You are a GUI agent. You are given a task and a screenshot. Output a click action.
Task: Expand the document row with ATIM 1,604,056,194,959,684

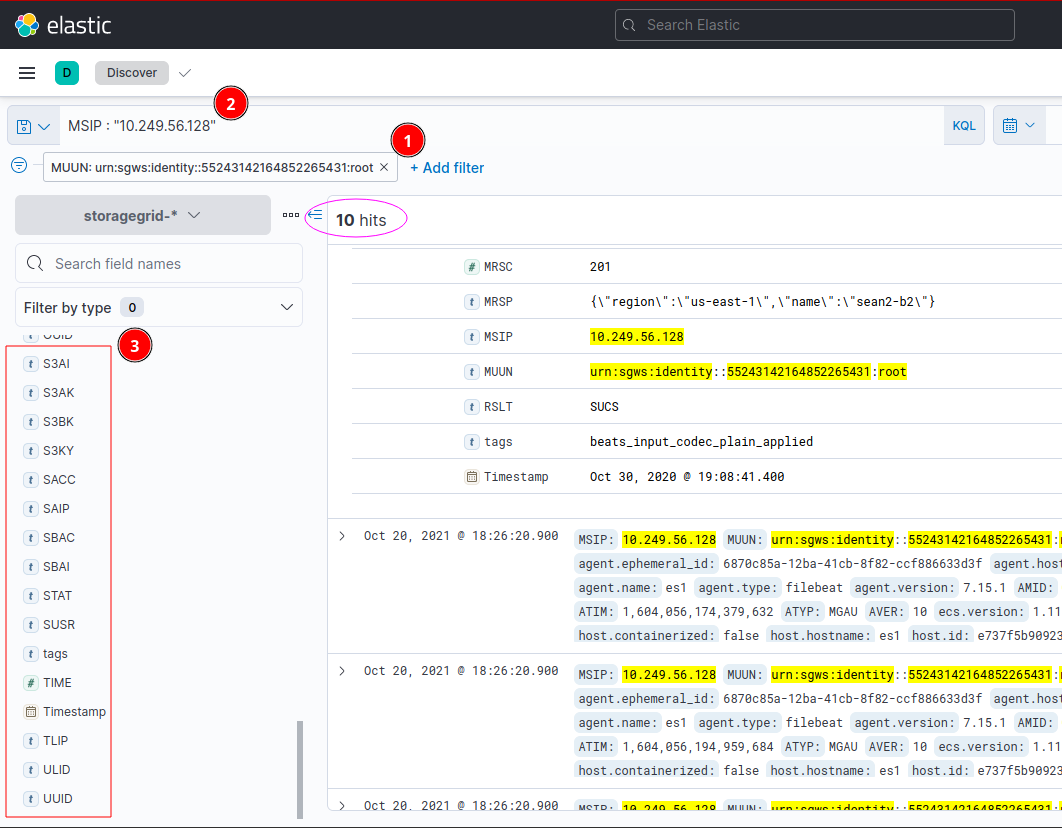[x=342, y=671]
